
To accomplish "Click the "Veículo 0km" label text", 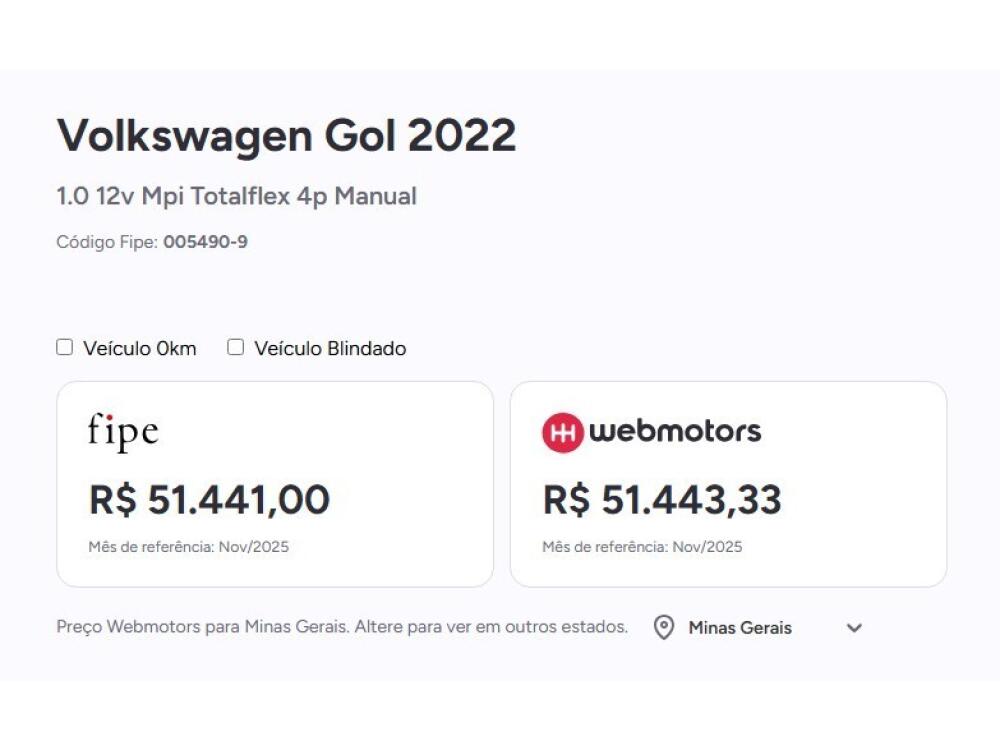I will [x=140, y=349].
